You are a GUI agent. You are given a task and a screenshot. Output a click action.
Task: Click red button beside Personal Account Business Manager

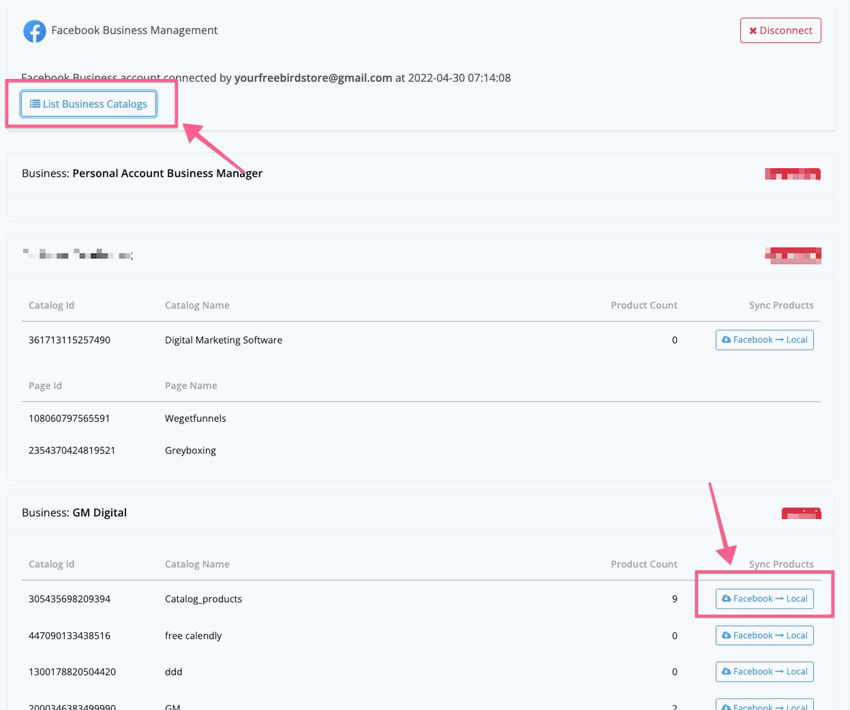coord(792,174)
